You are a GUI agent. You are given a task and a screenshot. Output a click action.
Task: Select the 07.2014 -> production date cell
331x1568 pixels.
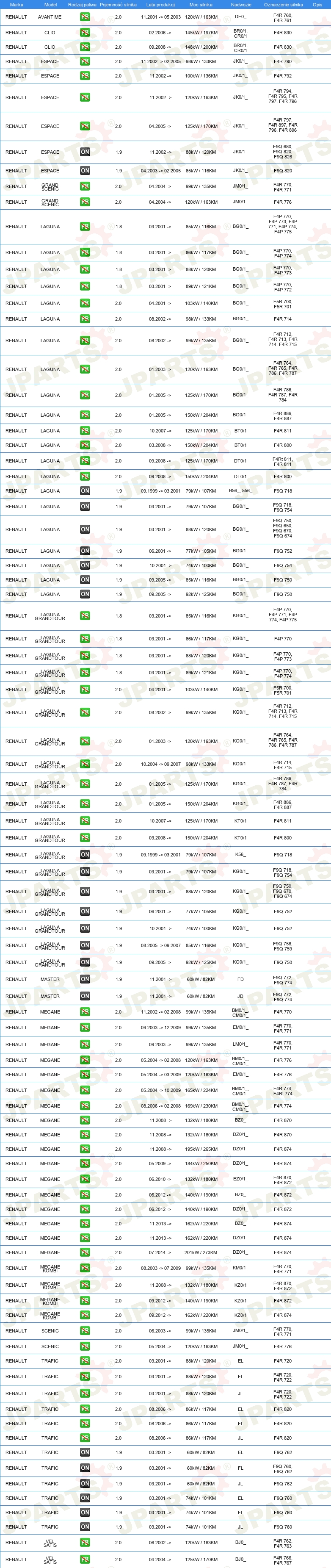(x=160, y=1253)
